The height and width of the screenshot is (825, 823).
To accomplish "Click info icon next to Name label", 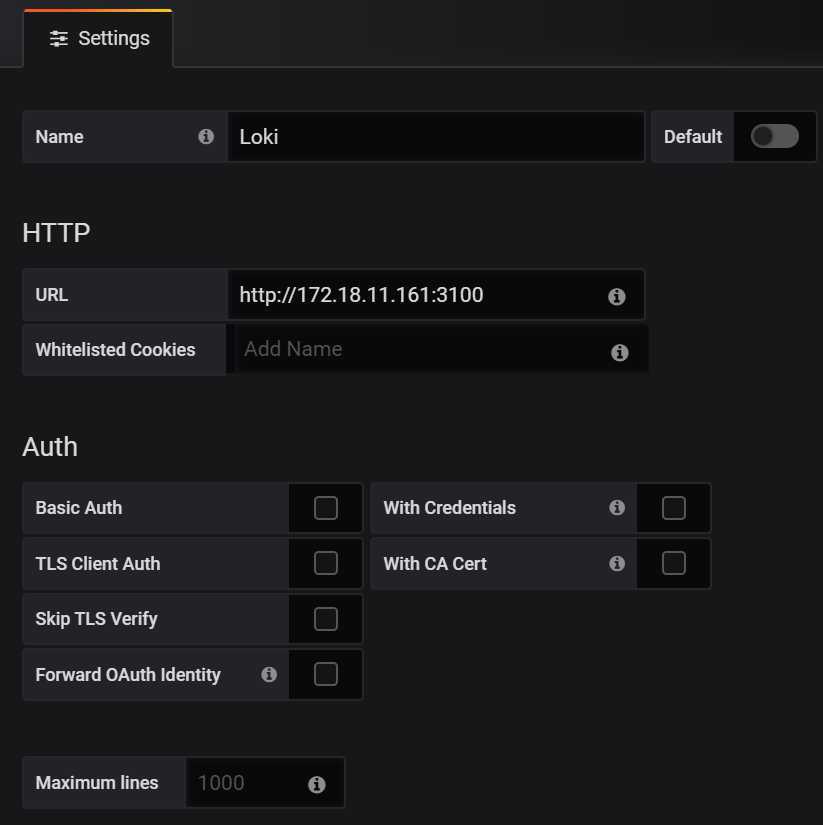I will pyautogui.click(x=206, y=137).
